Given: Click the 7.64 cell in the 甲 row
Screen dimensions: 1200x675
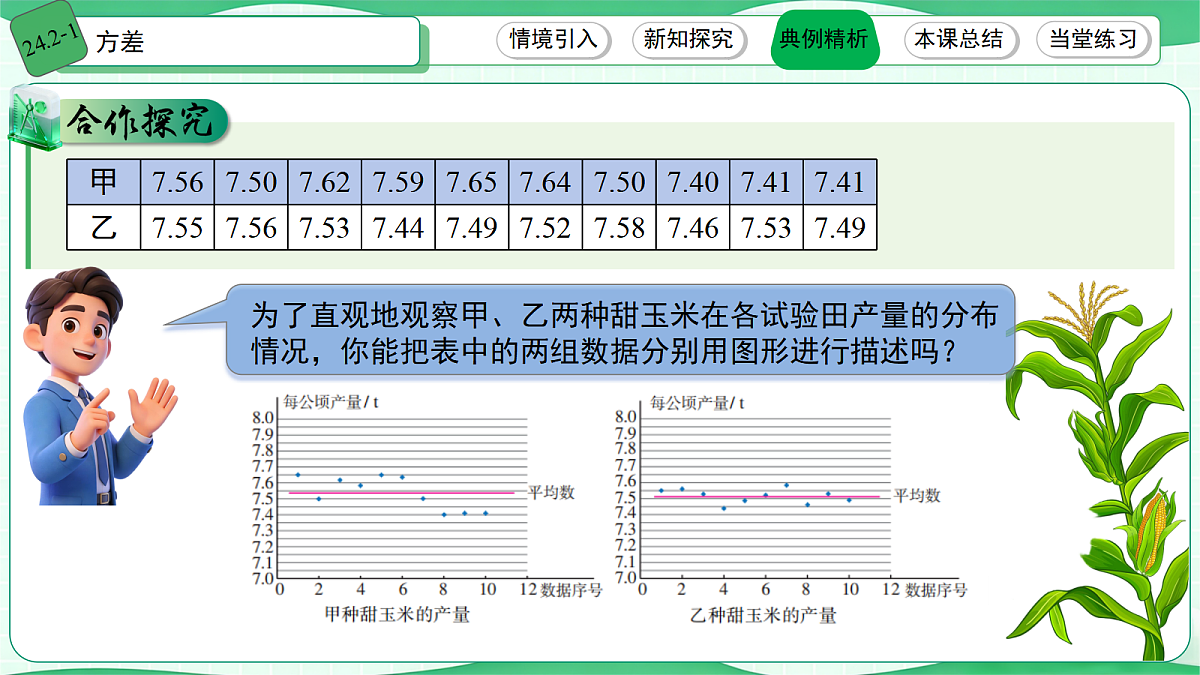Looking at the screenshot, I should coord(546,182).
